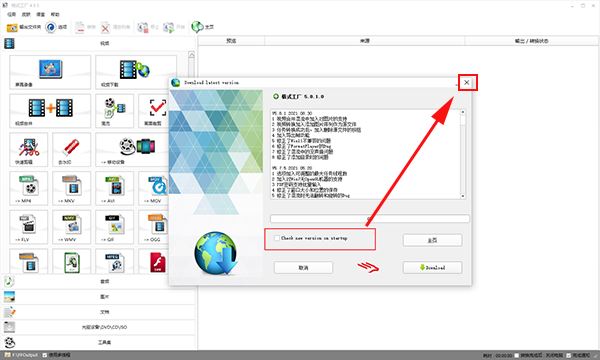
Task: Launch the quick clip scissors tool
Action: tap(29, 150)
